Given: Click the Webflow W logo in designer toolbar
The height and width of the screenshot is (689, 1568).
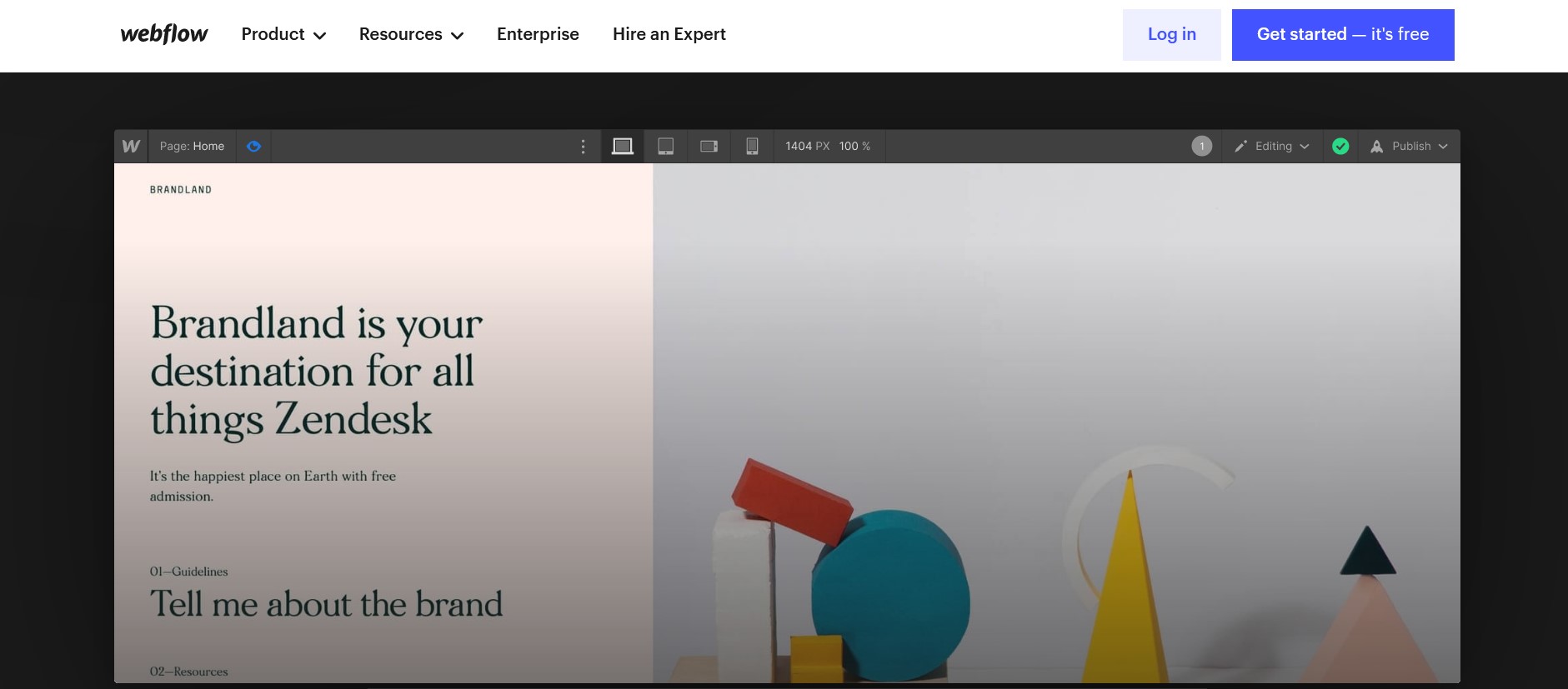Looking at the screenshot, I should click(131, 147).
